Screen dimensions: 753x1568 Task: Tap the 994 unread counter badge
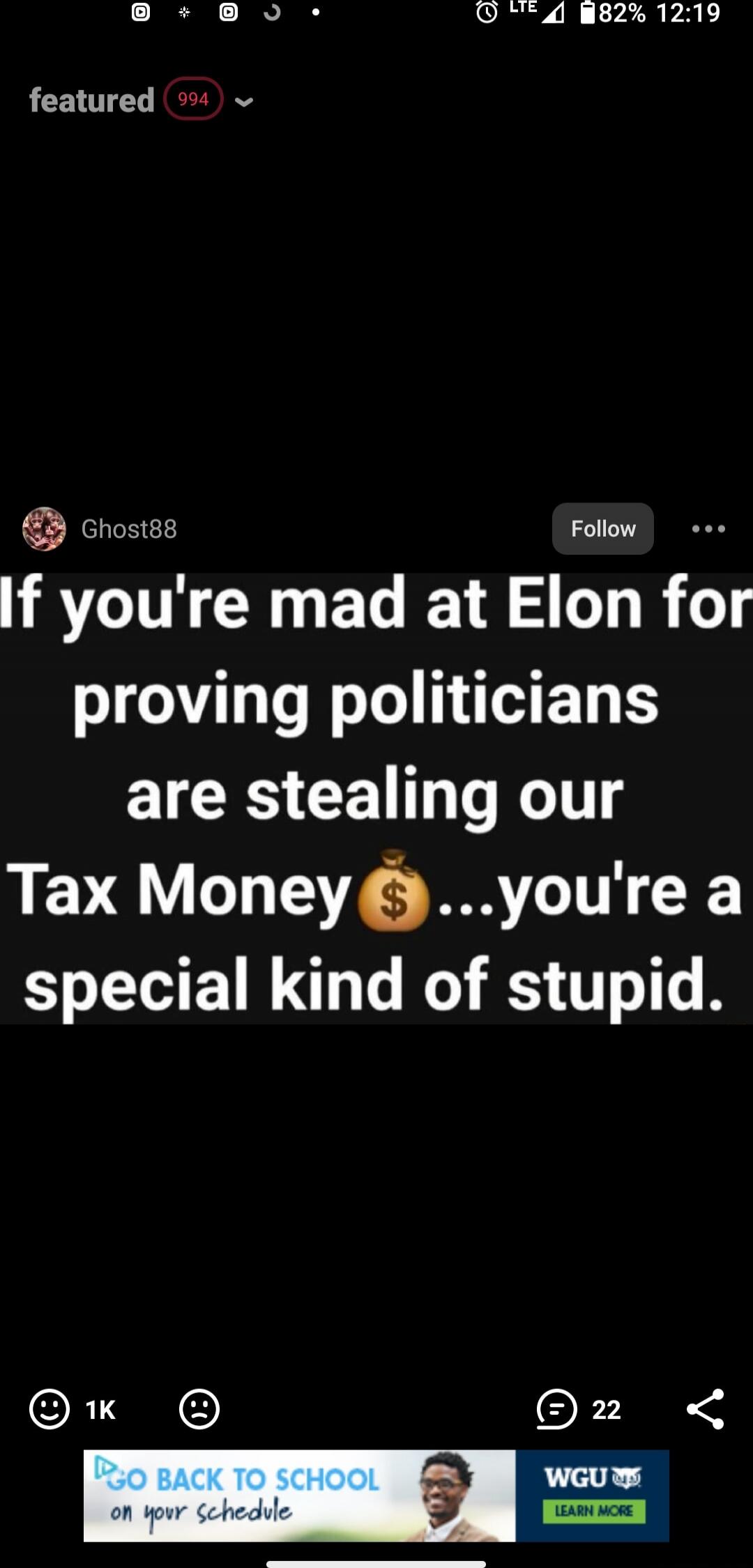pos(193,99)
